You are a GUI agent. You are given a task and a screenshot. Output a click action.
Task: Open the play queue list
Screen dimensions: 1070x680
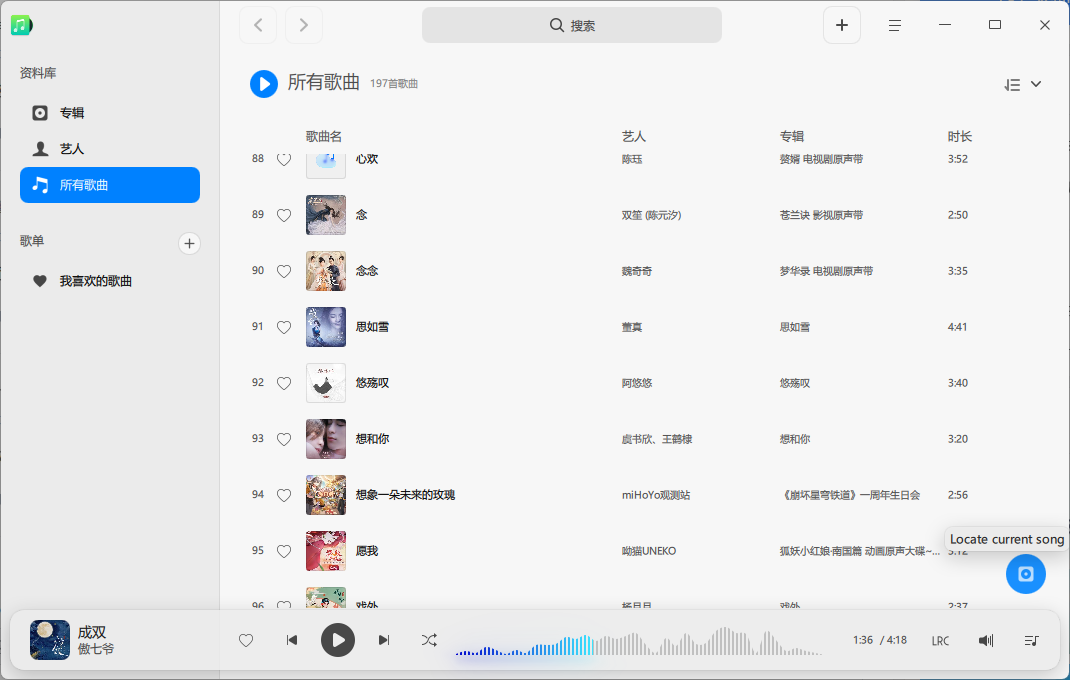[1031, 640]
